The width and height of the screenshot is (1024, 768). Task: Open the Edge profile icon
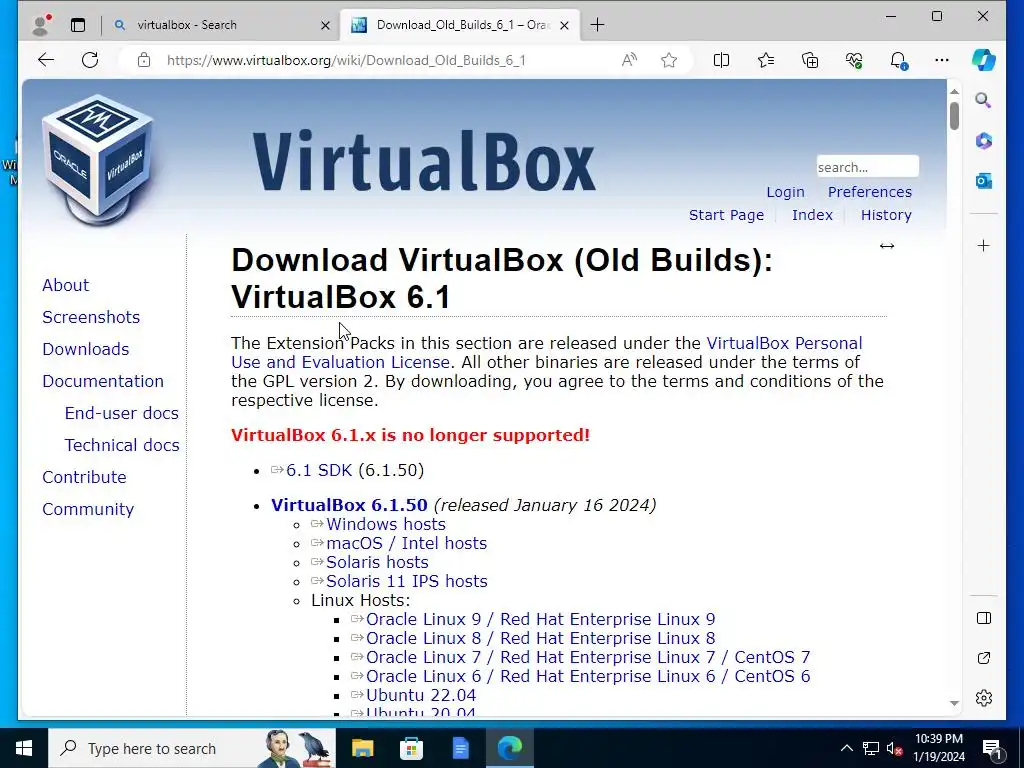tap(41, 25)
